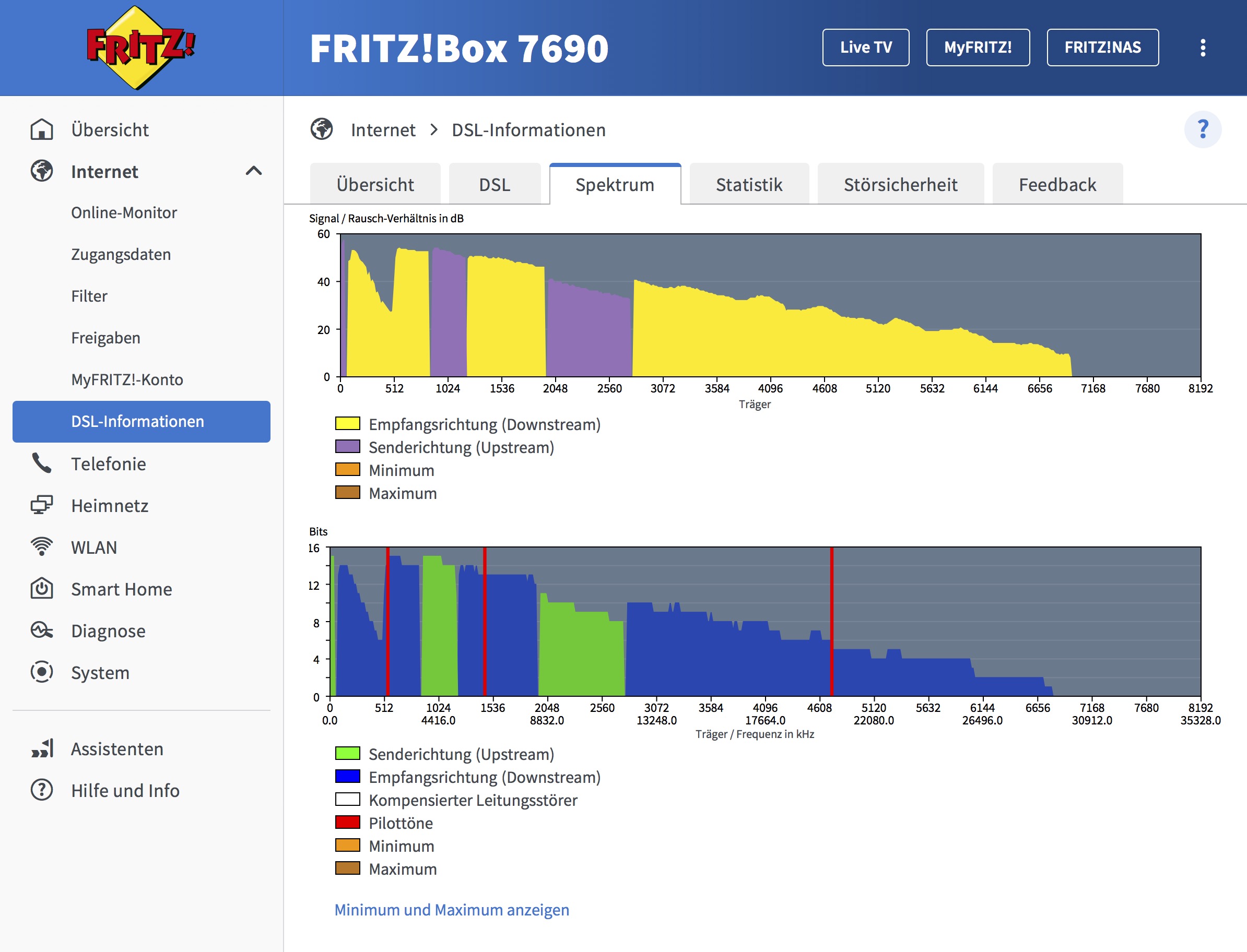Click the FRITZ! logo icon
Screen dimensions: 1247x952
(140, 47)
